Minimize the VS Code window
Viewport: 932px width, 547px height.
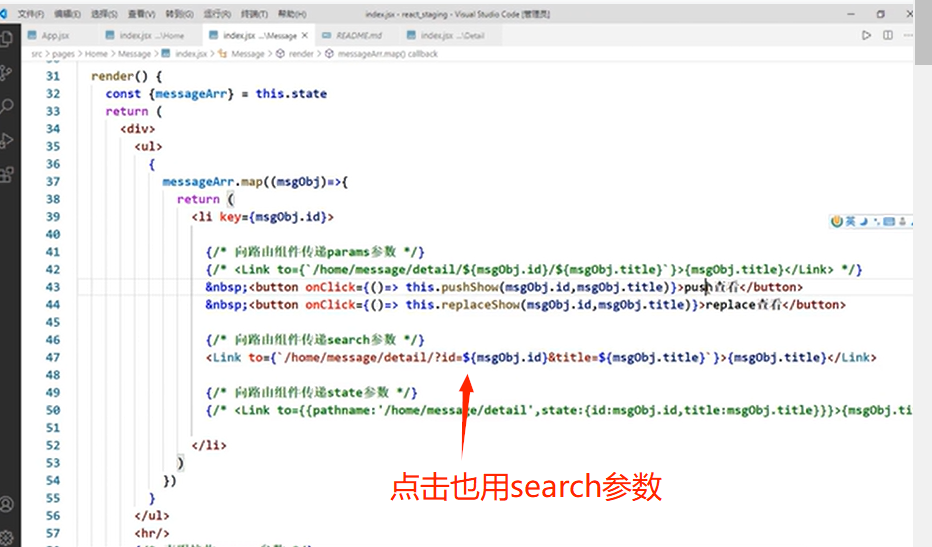point(851,14)
